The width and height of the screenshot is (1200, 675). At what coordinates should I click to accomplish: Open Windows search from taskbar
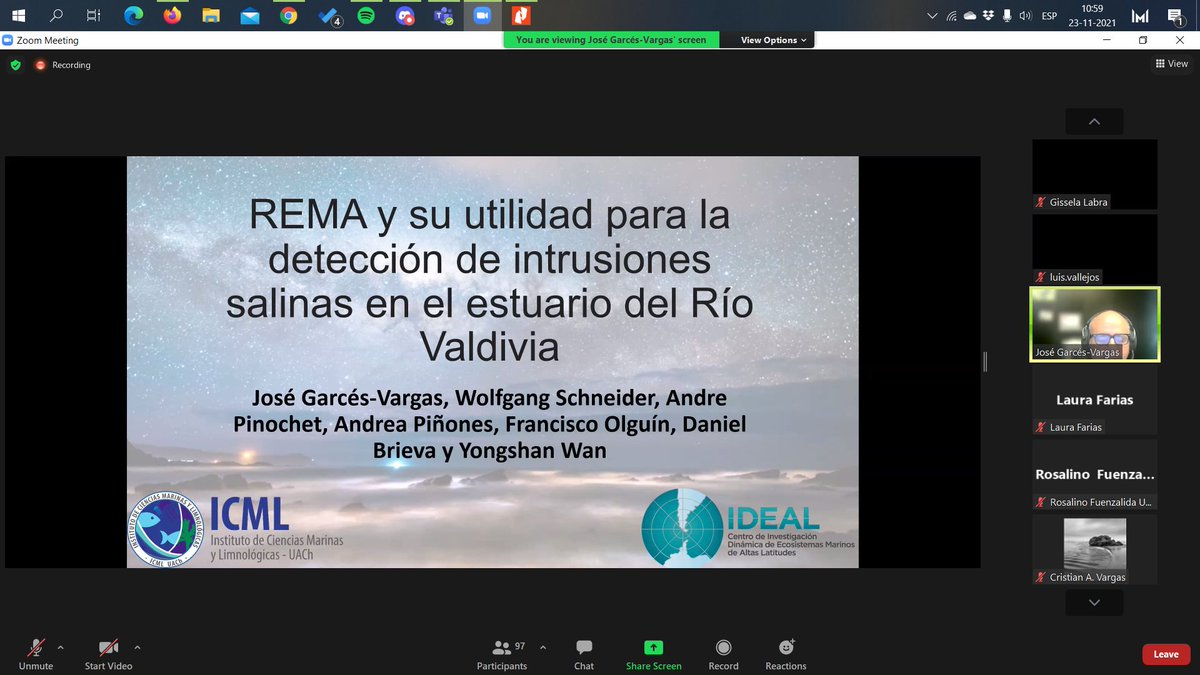[x=56, y=15]
